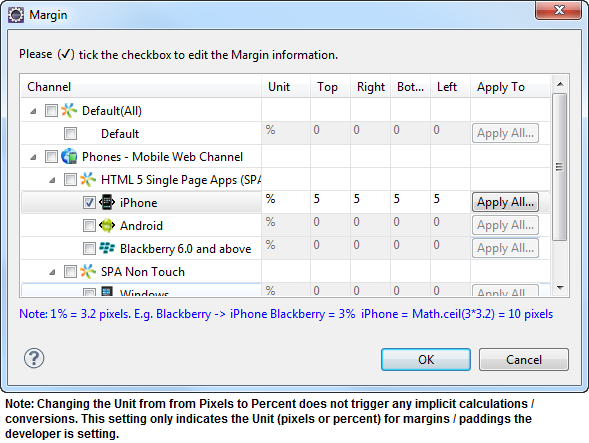
Task: Click the Channel column header
Action: [141, 87]
